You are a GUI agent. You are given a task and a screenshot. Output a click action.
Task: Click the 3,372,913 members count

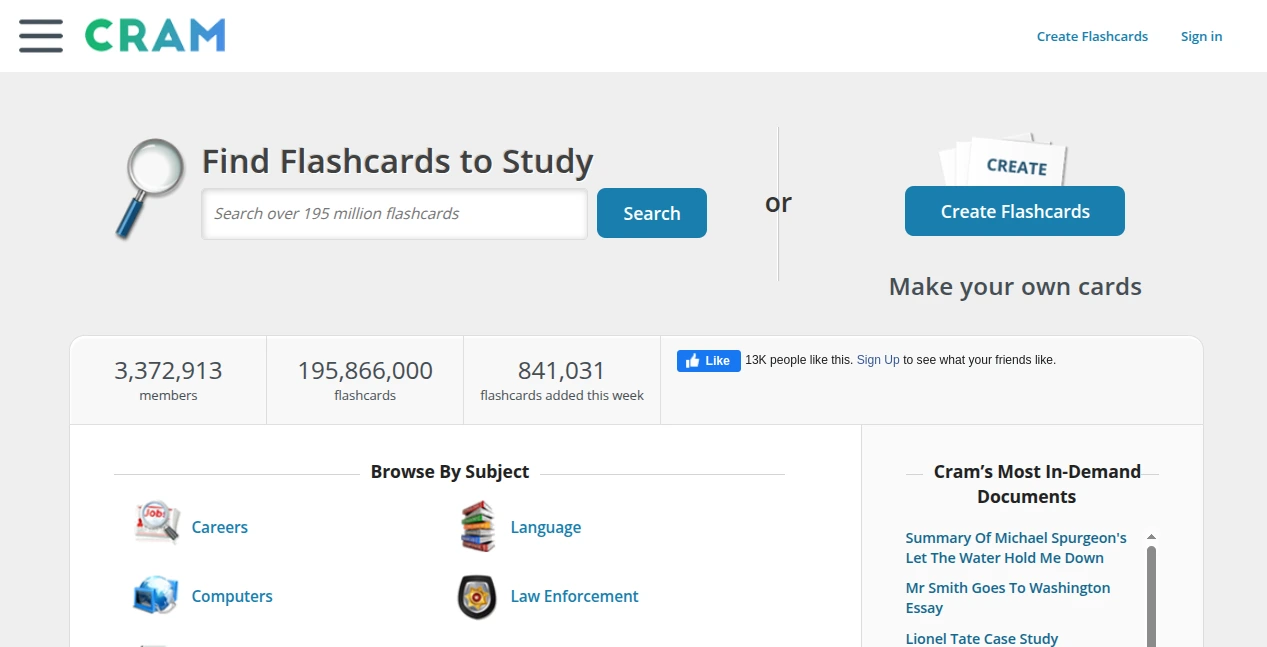point(168,371)
